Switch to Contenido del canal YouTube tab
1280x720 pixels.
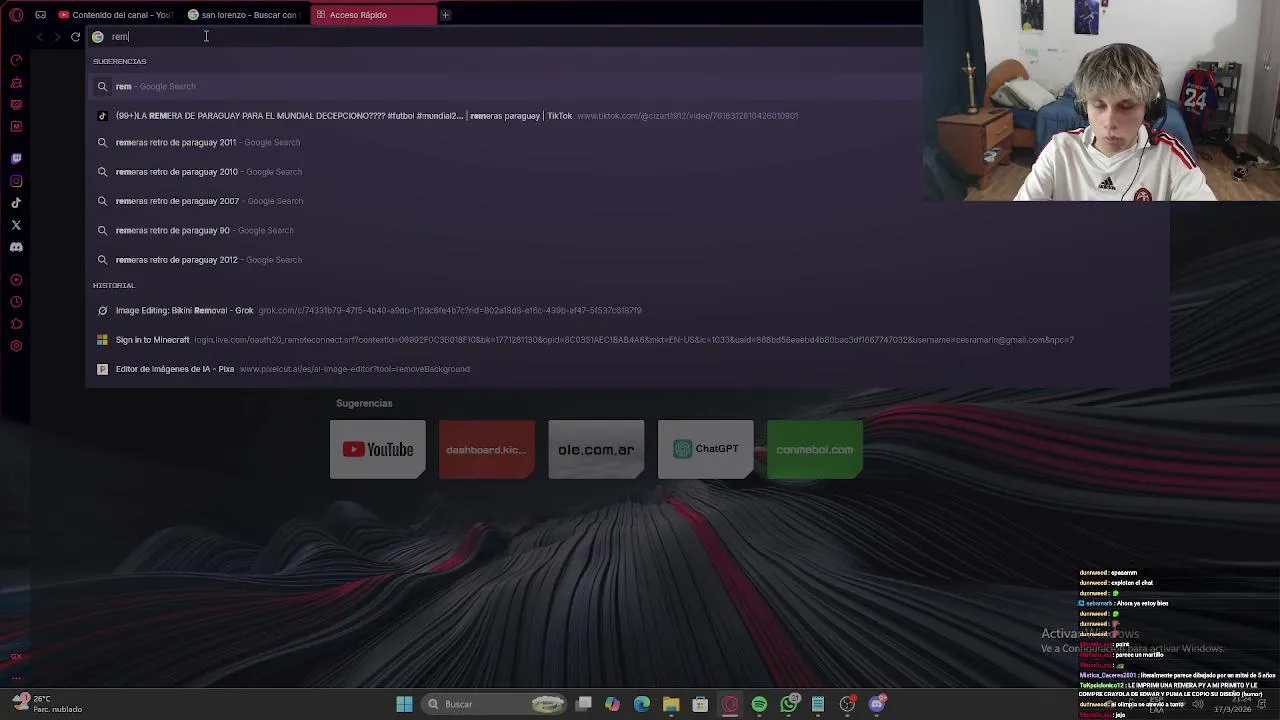point(115,15)
